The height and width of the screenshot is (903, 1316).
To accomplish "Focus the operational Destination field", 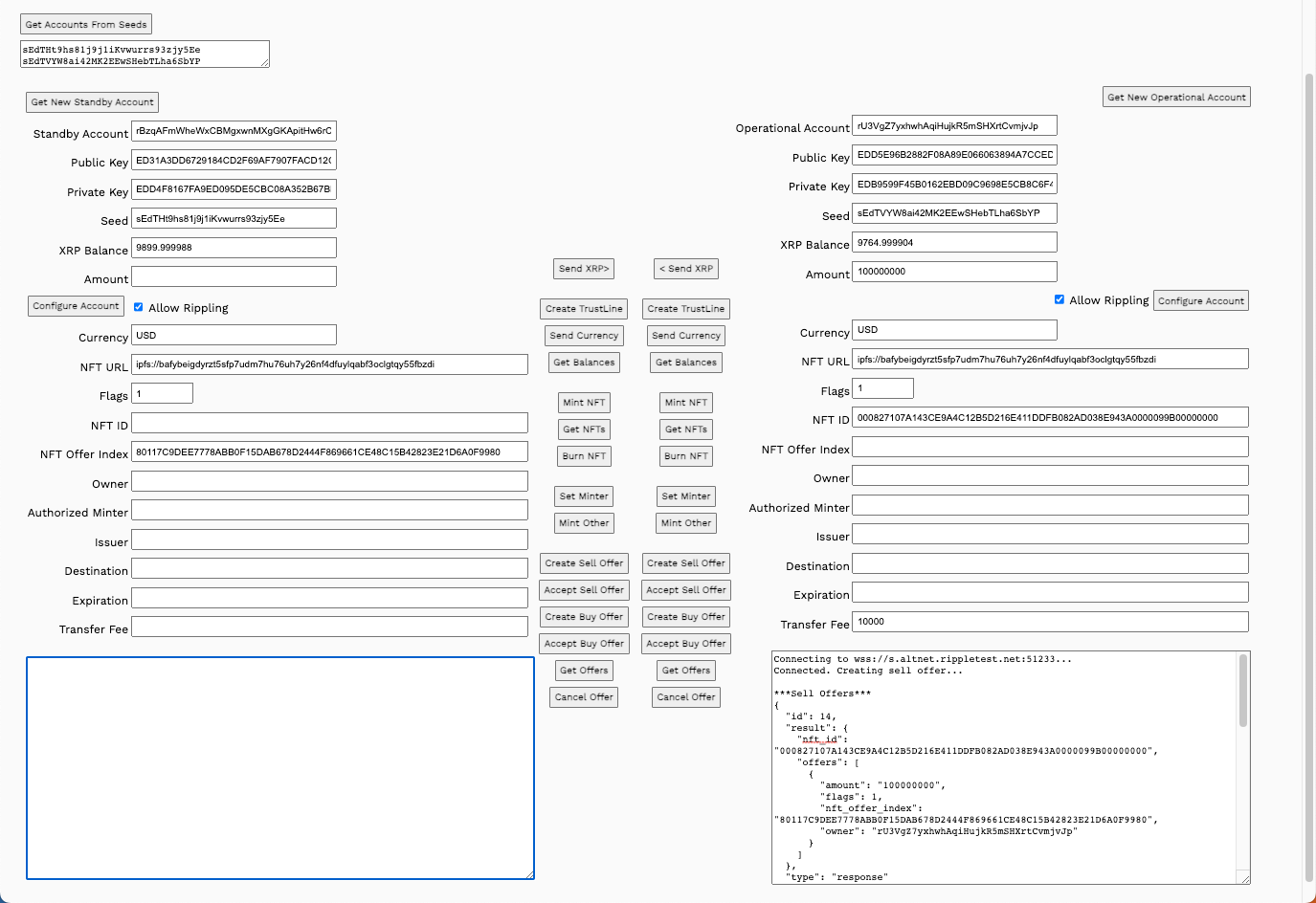I will point(1050,563).
